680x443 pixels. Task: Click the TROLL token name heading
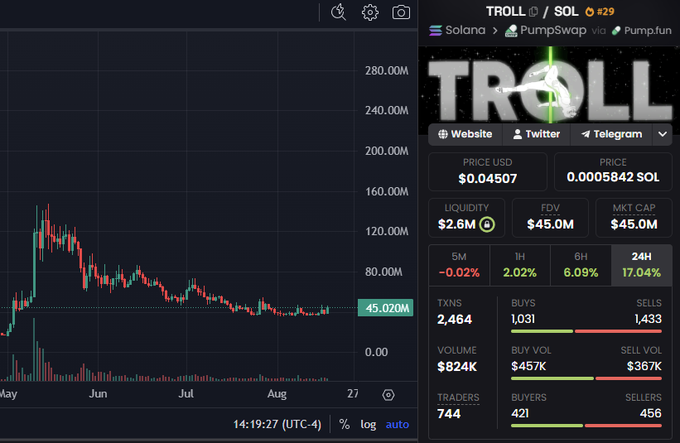click(x=506, y=11)
